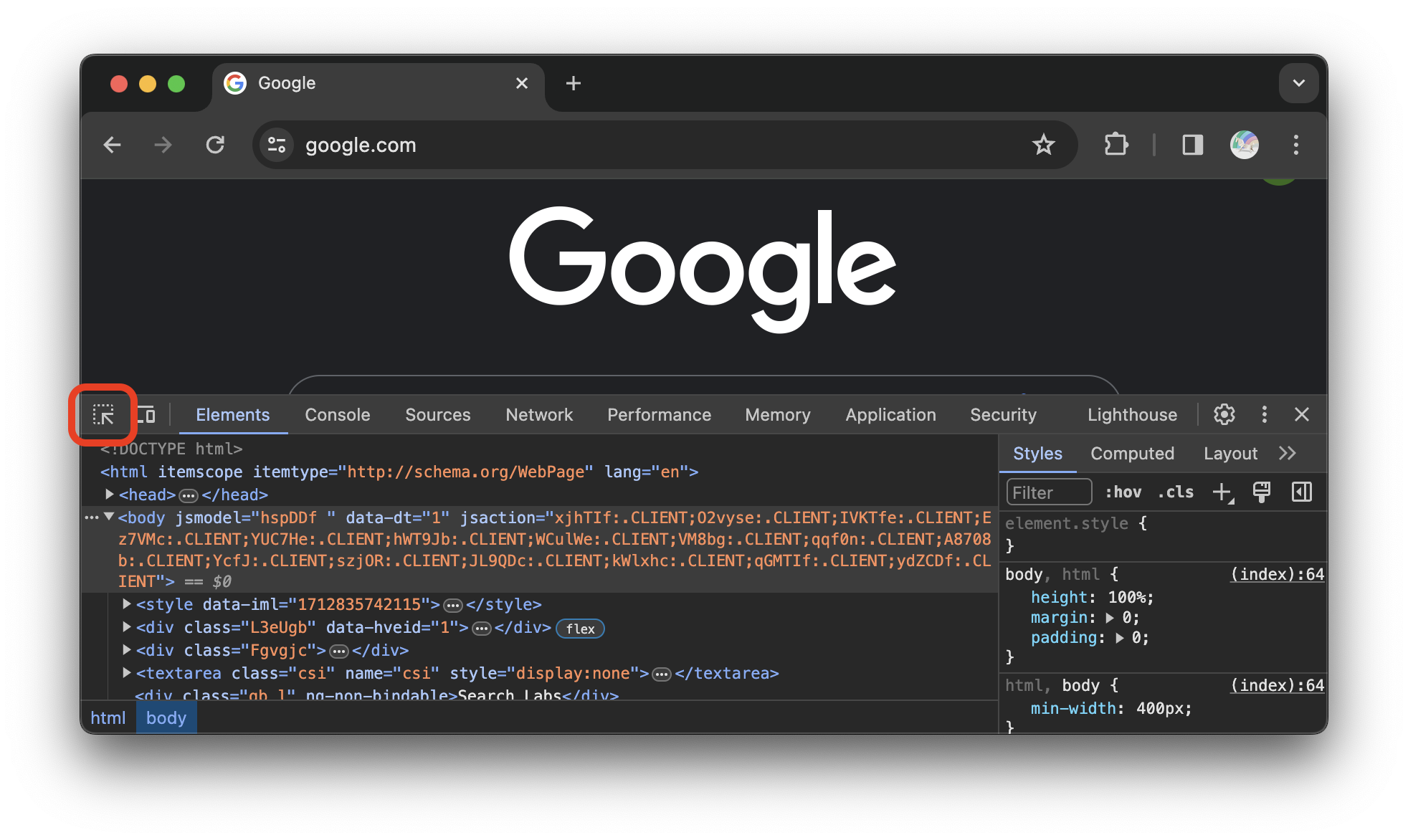Click the ellipsis inside the style element

(452, 605)
